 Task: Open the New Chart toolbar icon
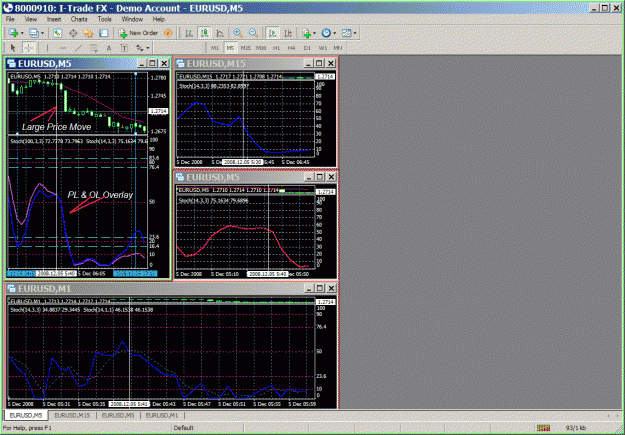point(13,33)
